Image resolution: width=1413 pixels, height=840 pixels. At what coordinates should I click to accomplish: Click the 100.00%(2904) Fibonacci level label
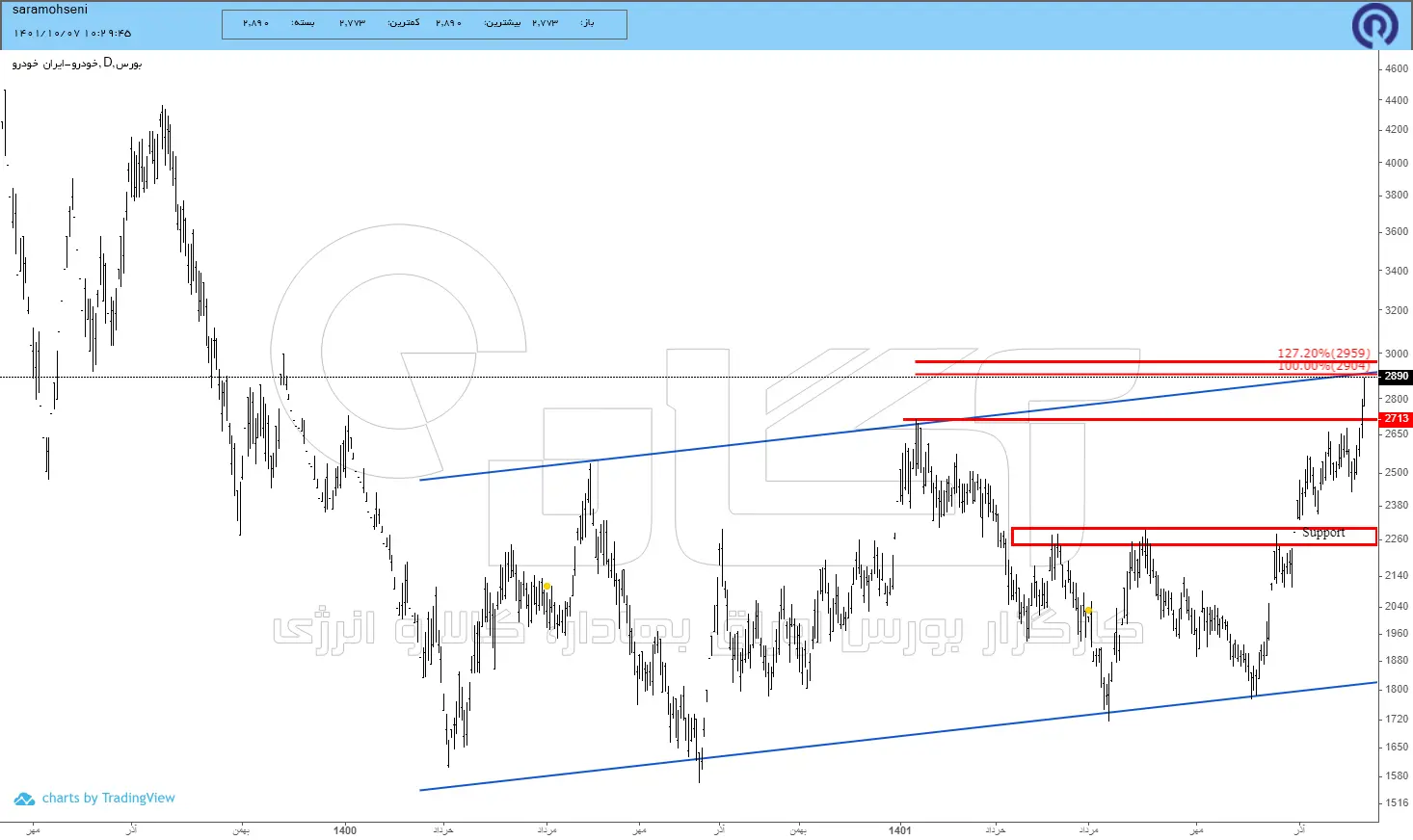click(x=1323, y=366)
